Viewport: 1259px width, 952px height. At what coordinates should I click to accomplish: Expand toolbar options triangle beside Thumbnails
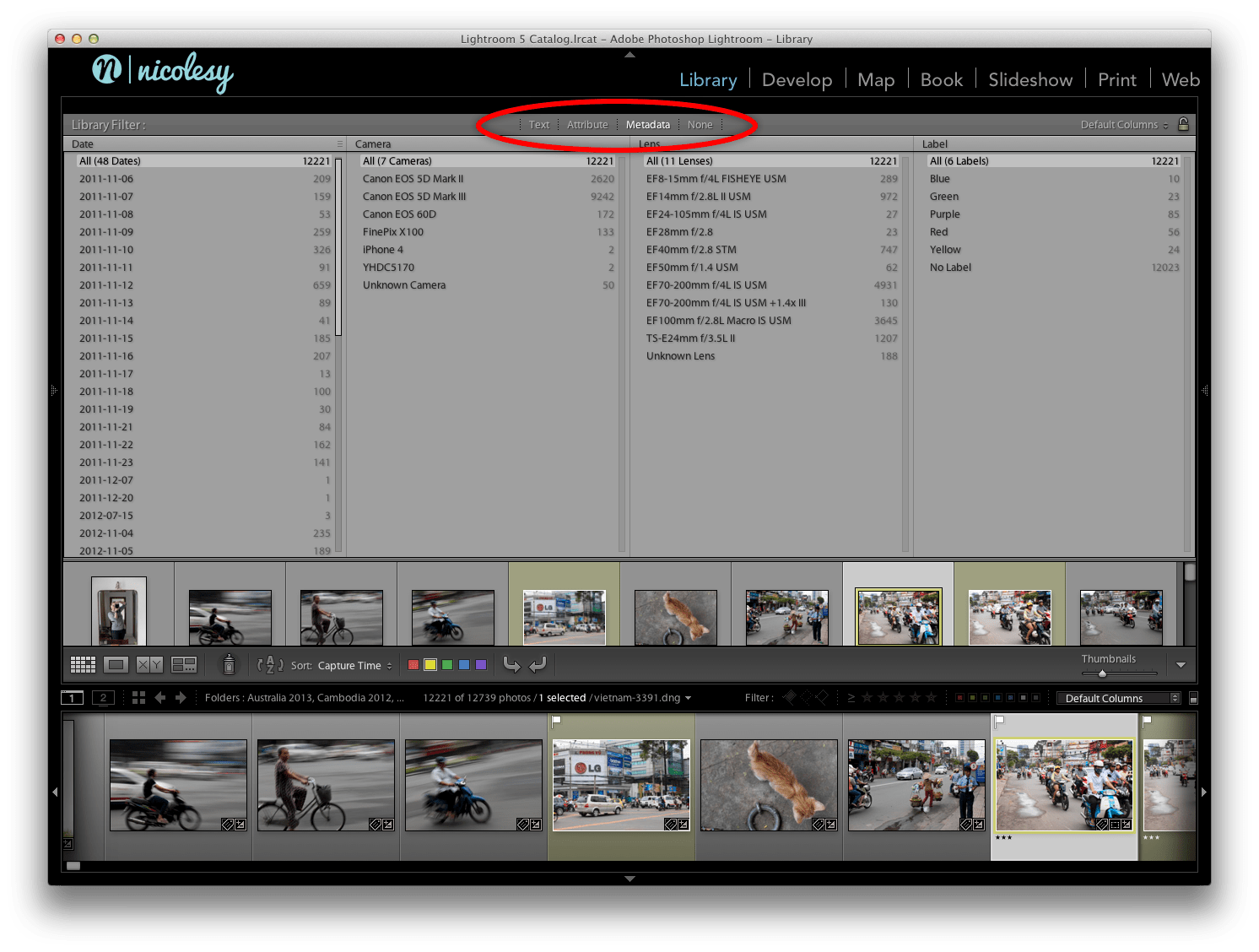[x=1181, y=665]
